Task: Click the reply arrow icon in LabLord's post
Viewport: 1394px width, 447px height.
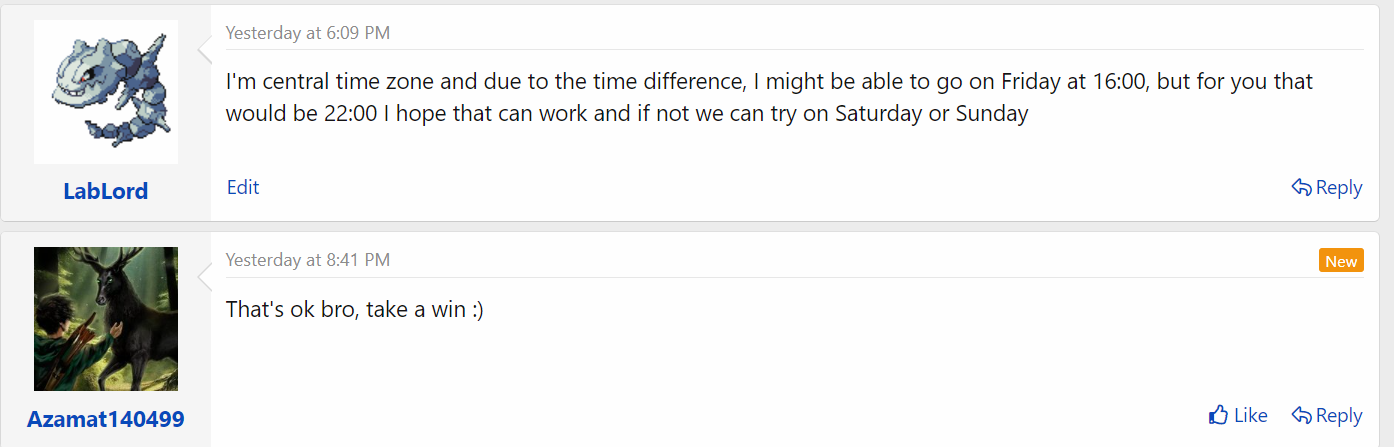Action: pos(1301,187)
